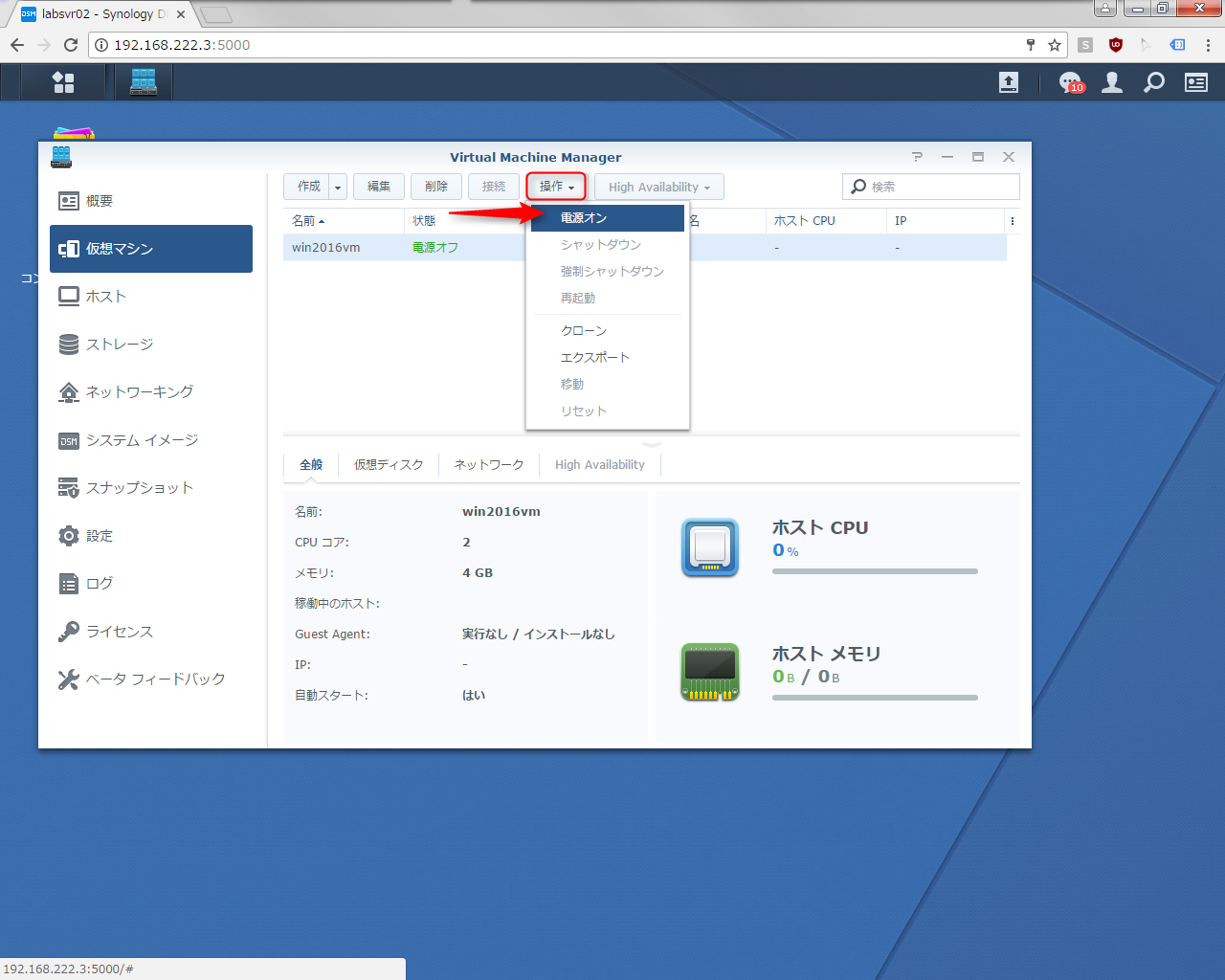Open the システム イメージ section
This screenshot has width=1225, height=980.
[x=151, y=440]
